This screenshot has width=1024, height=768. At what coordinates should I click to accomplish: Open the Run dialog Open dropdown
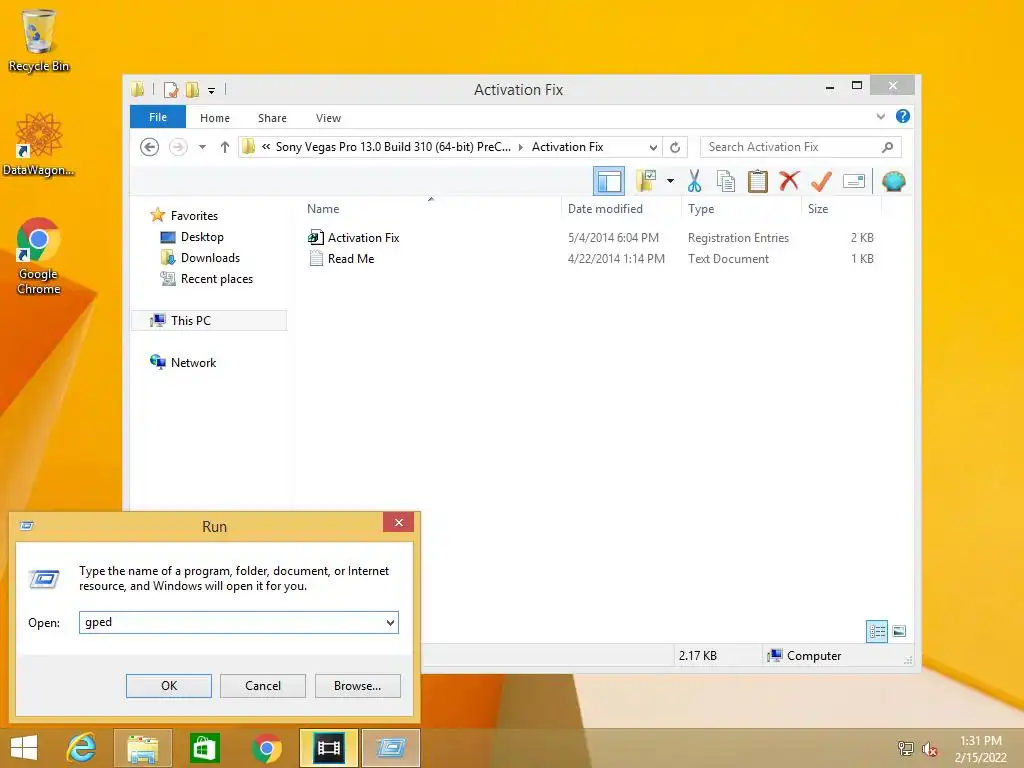click(390, 622)
